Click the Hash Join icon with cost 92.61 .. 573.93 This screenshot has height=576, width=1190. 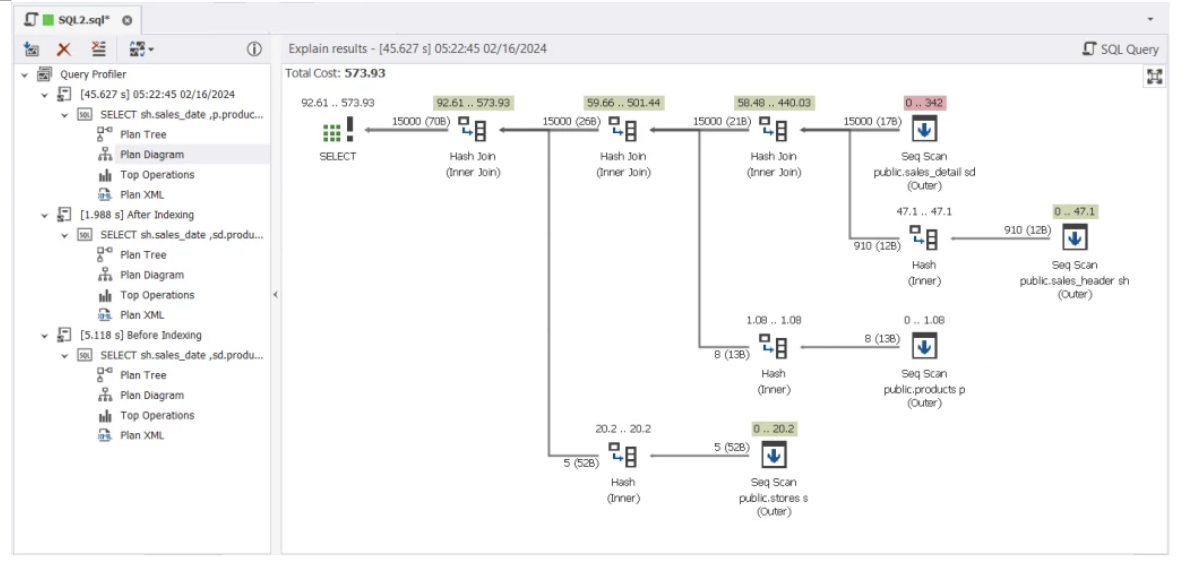[x=472, y=130]
